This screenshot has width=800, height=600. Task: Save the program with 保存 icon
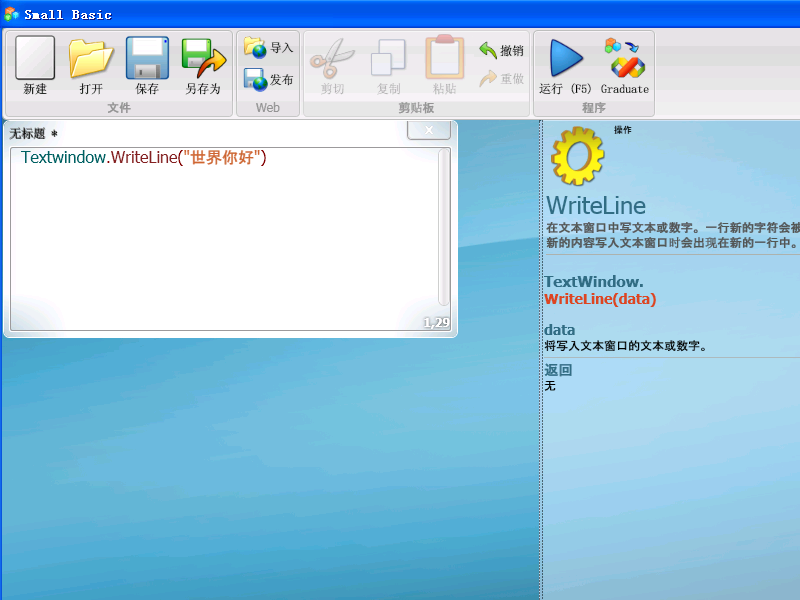[146, 60]
